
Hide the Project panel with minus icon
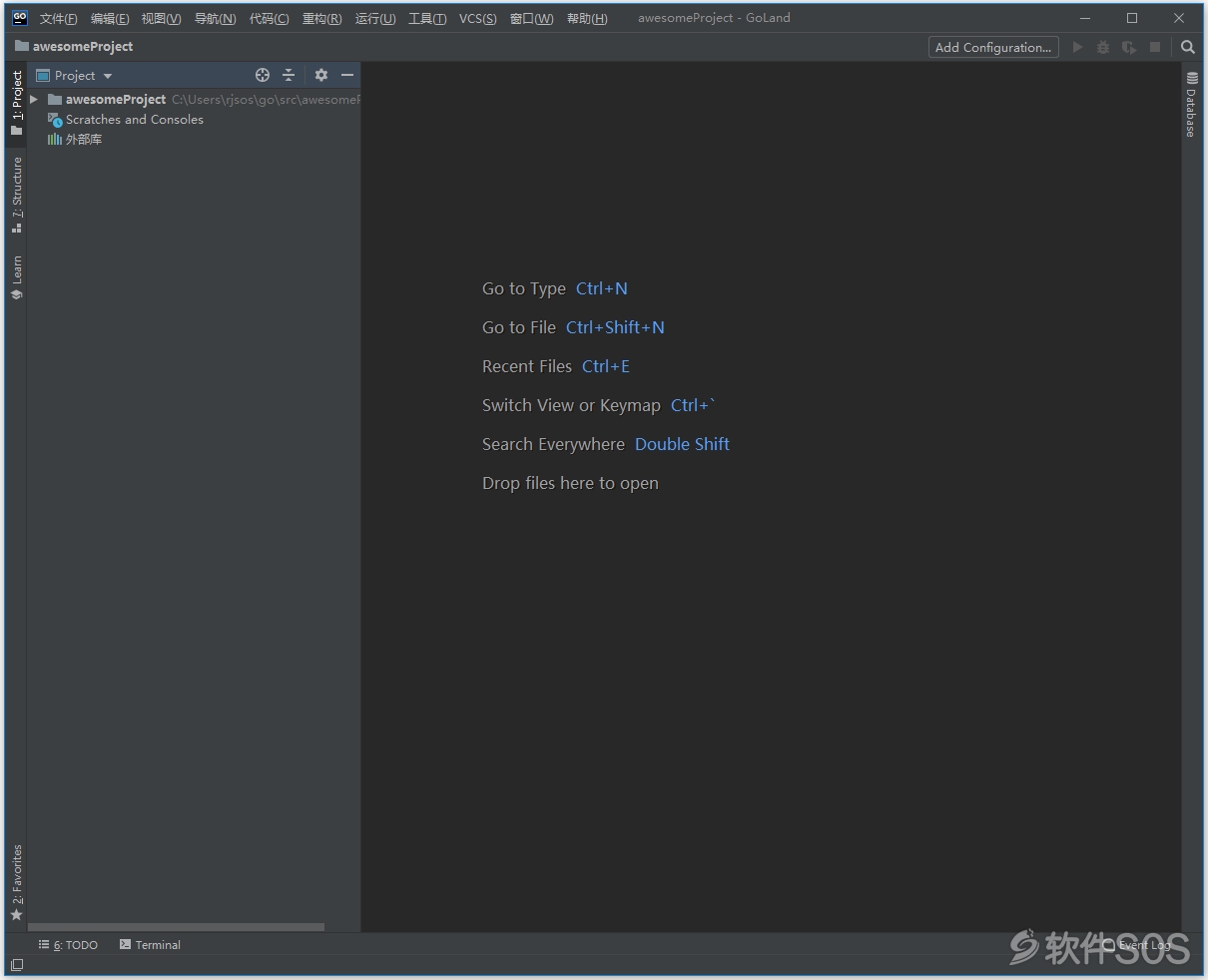pyautogui.click(x=347, y=75)
